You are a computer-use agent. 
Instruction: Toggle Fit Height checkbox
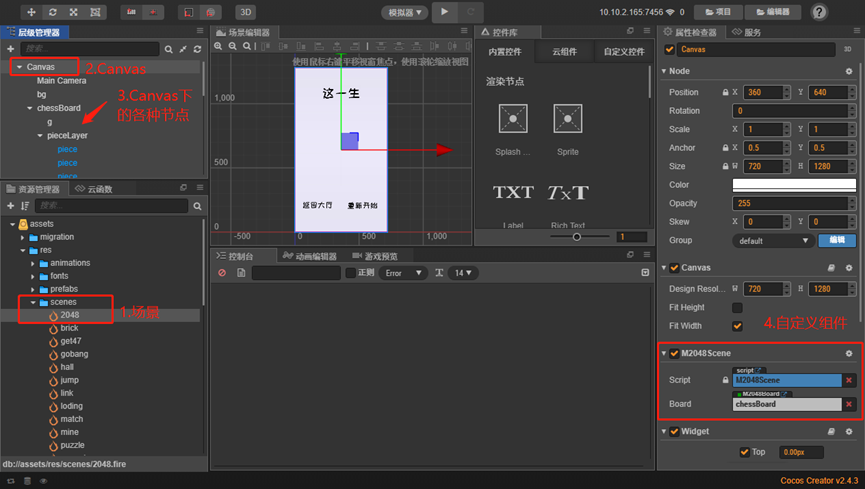[737, 307]
